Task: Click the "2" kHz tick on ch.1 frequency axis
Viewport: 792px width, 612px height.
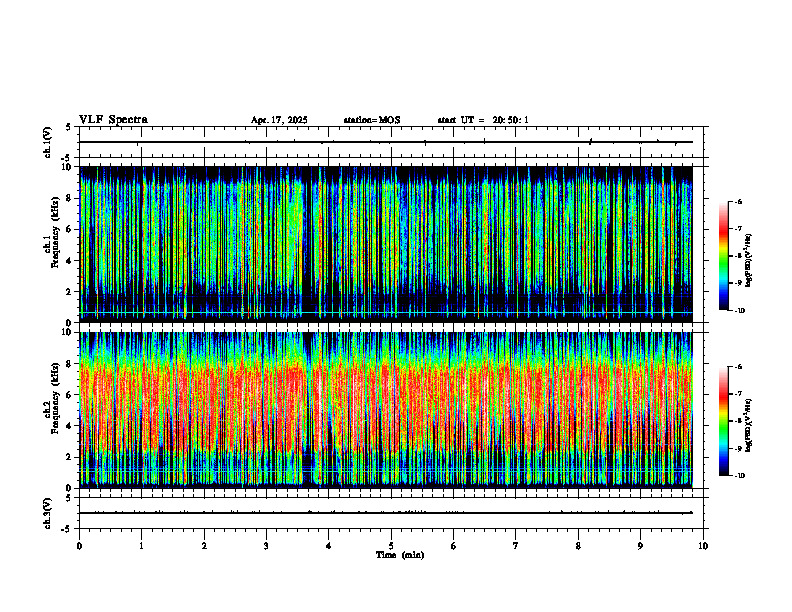Action: click(70, 291)
